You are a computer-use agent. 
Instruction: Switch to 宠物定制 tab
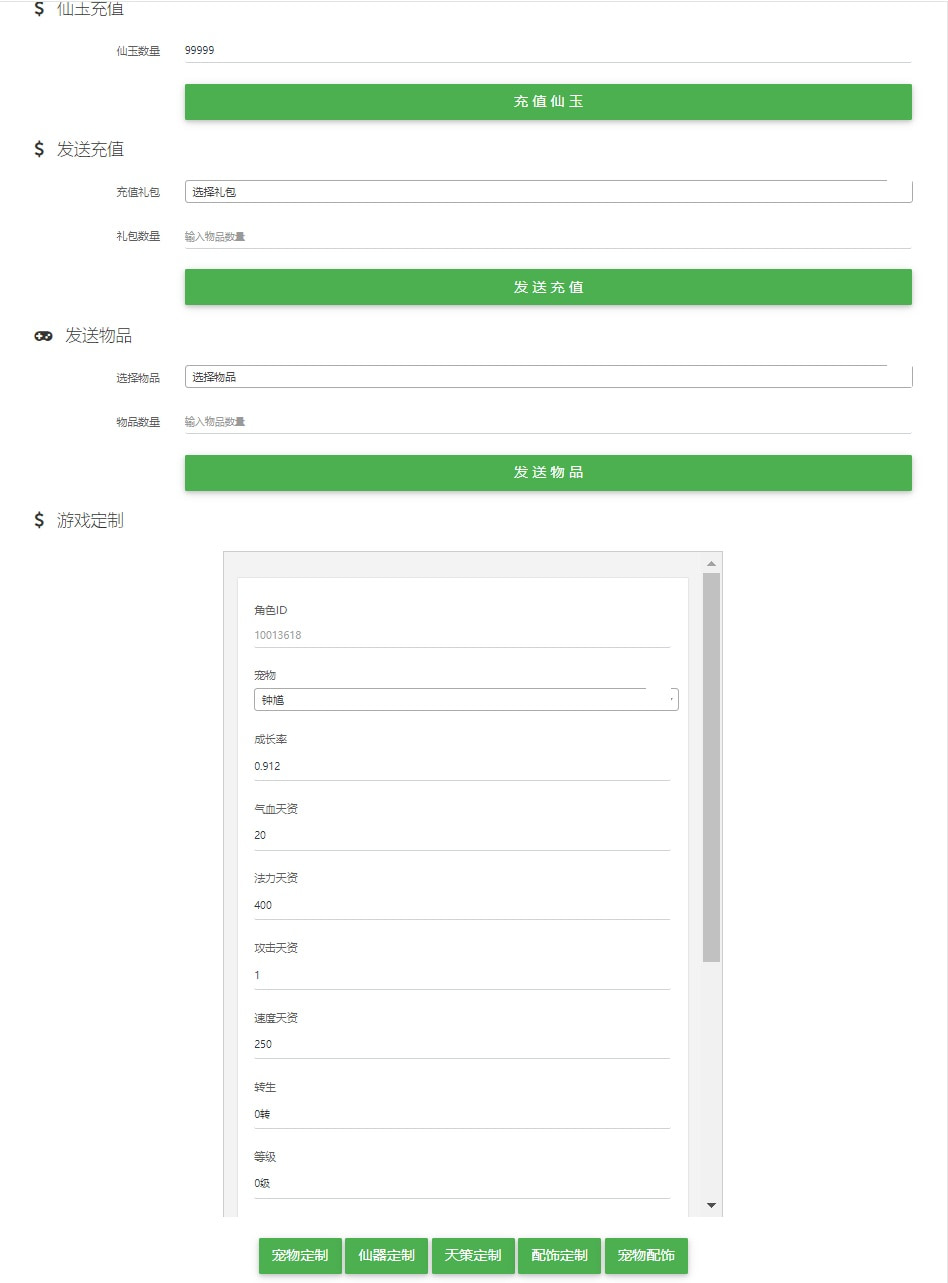coord(300,1255)
